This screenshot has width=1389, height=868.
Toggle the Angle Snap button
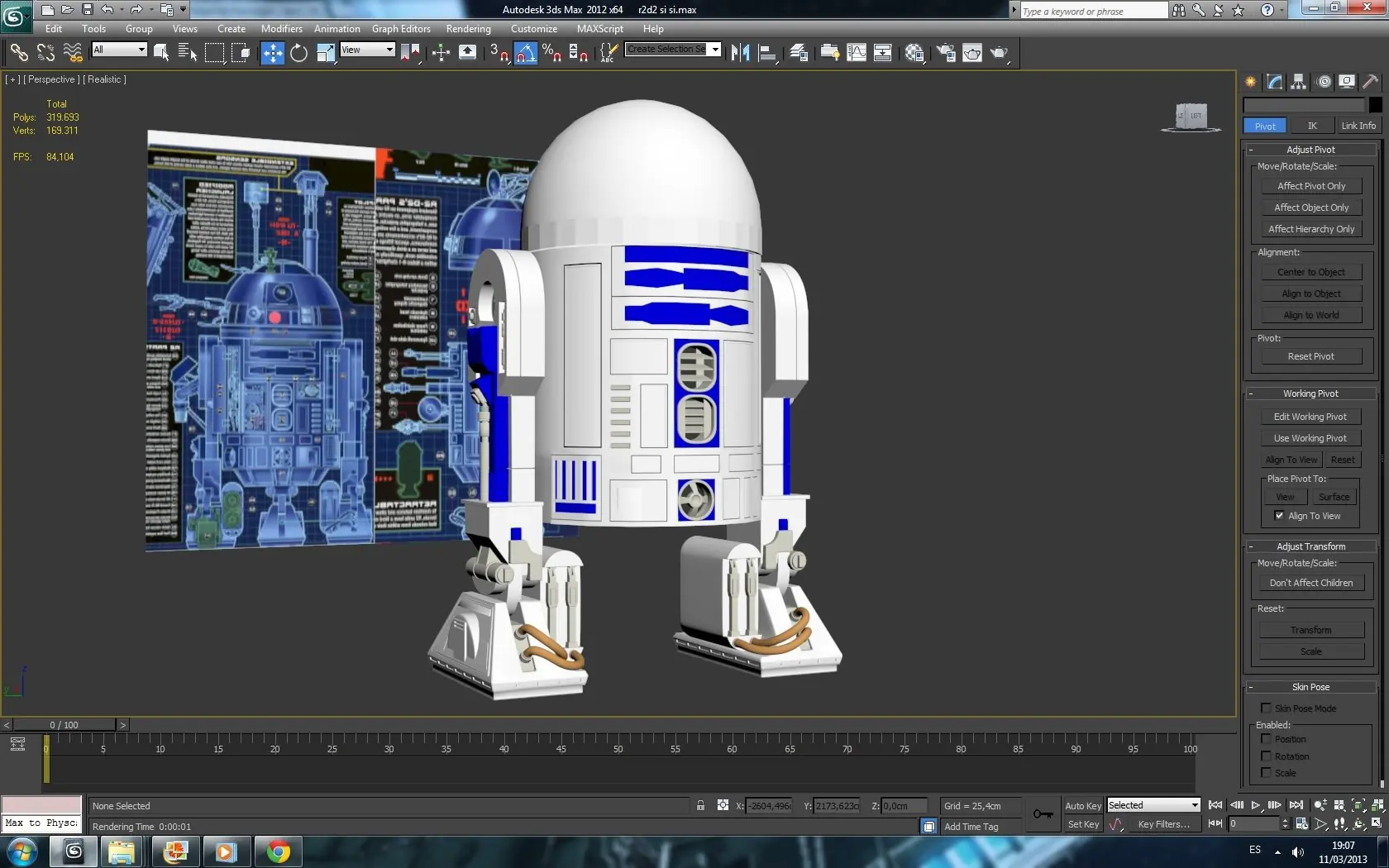click(526, 53)
